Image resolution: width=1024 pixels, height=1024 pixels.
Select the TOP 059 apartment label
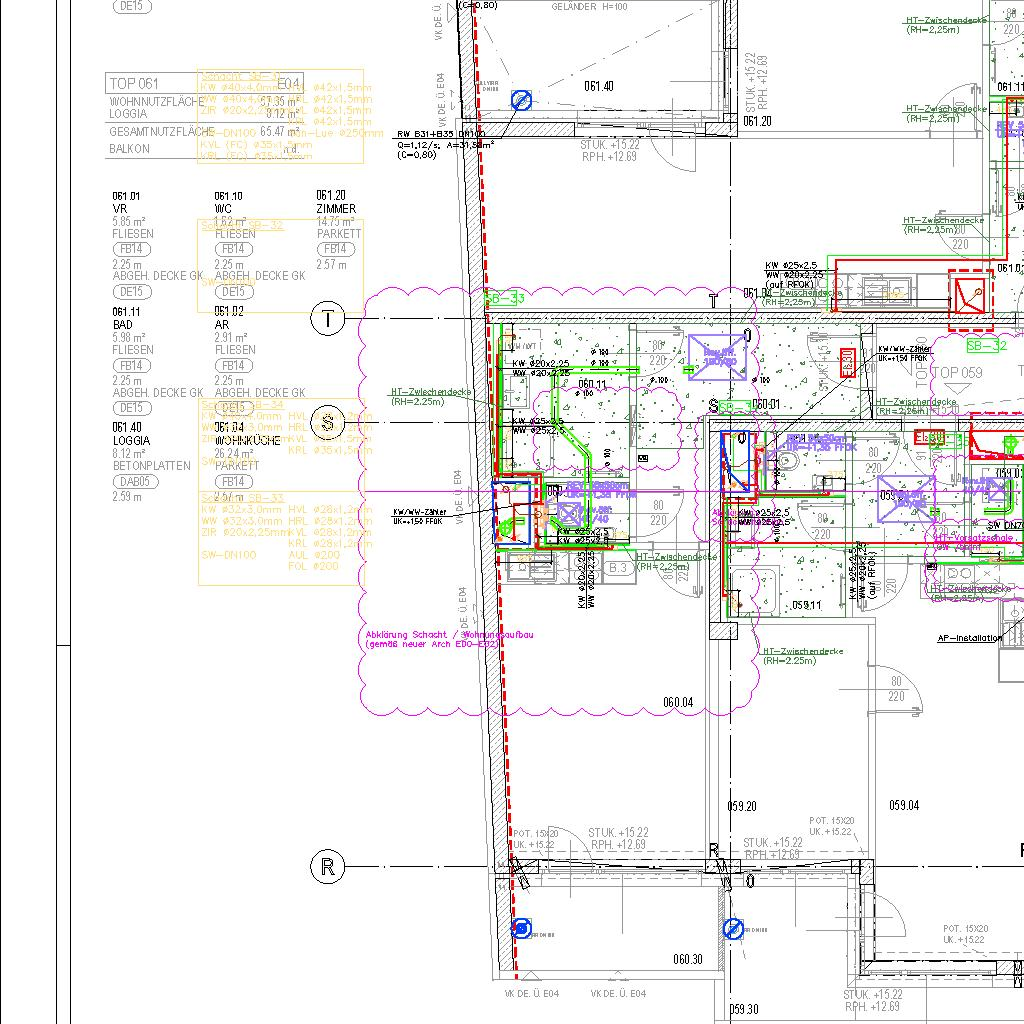[957, 373]
